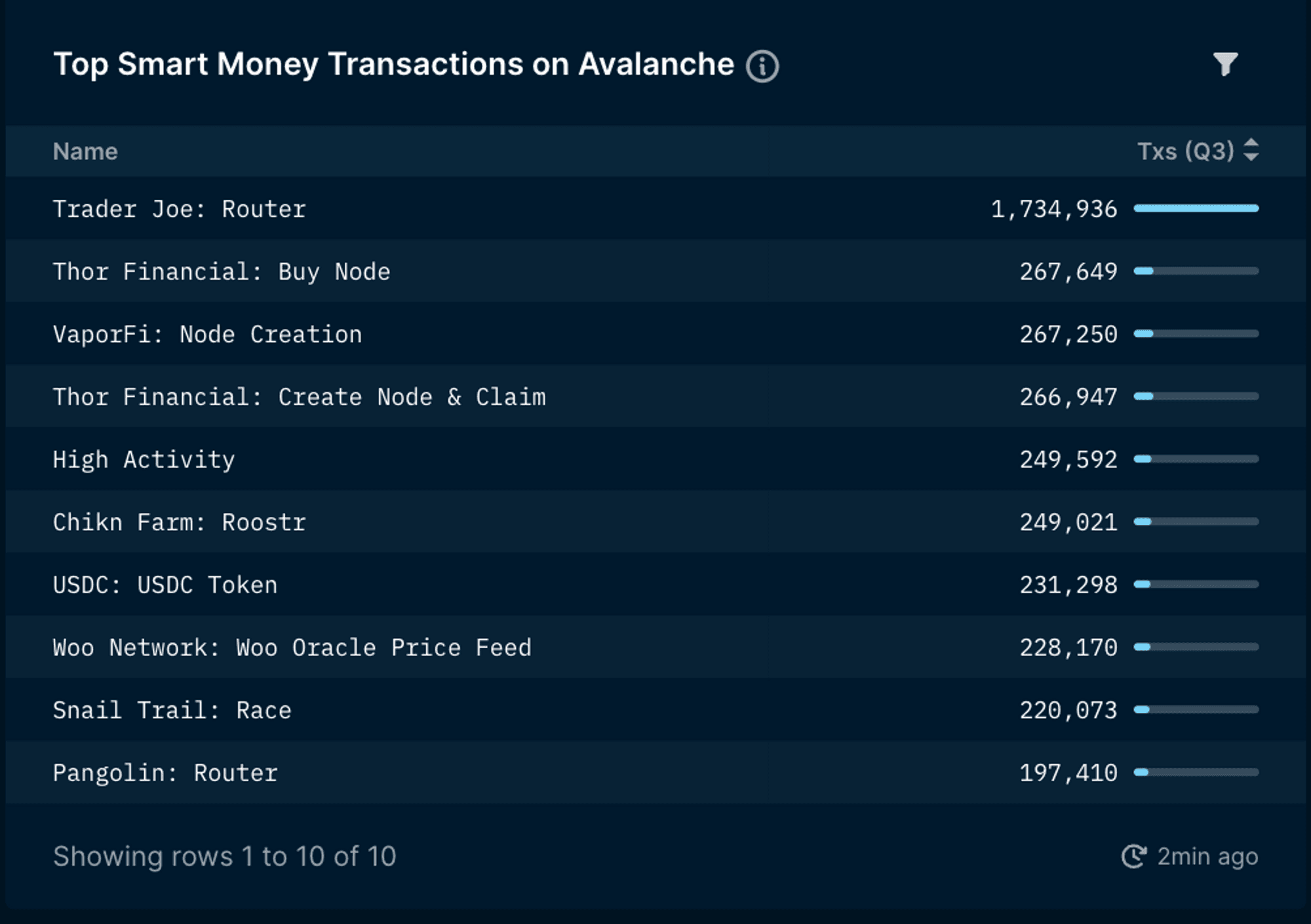Open Thor Financial: Buy Node entry
This screenshot has height=924, width=1311.
[x=655, y=271]
